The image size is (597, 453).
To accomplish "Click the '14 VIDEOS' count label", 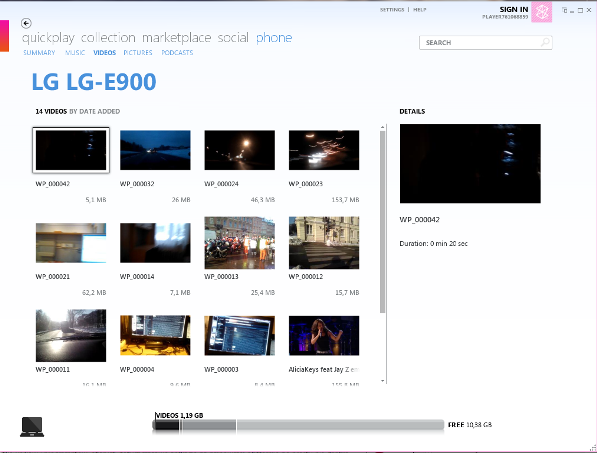I will click(x=51, y=112).
